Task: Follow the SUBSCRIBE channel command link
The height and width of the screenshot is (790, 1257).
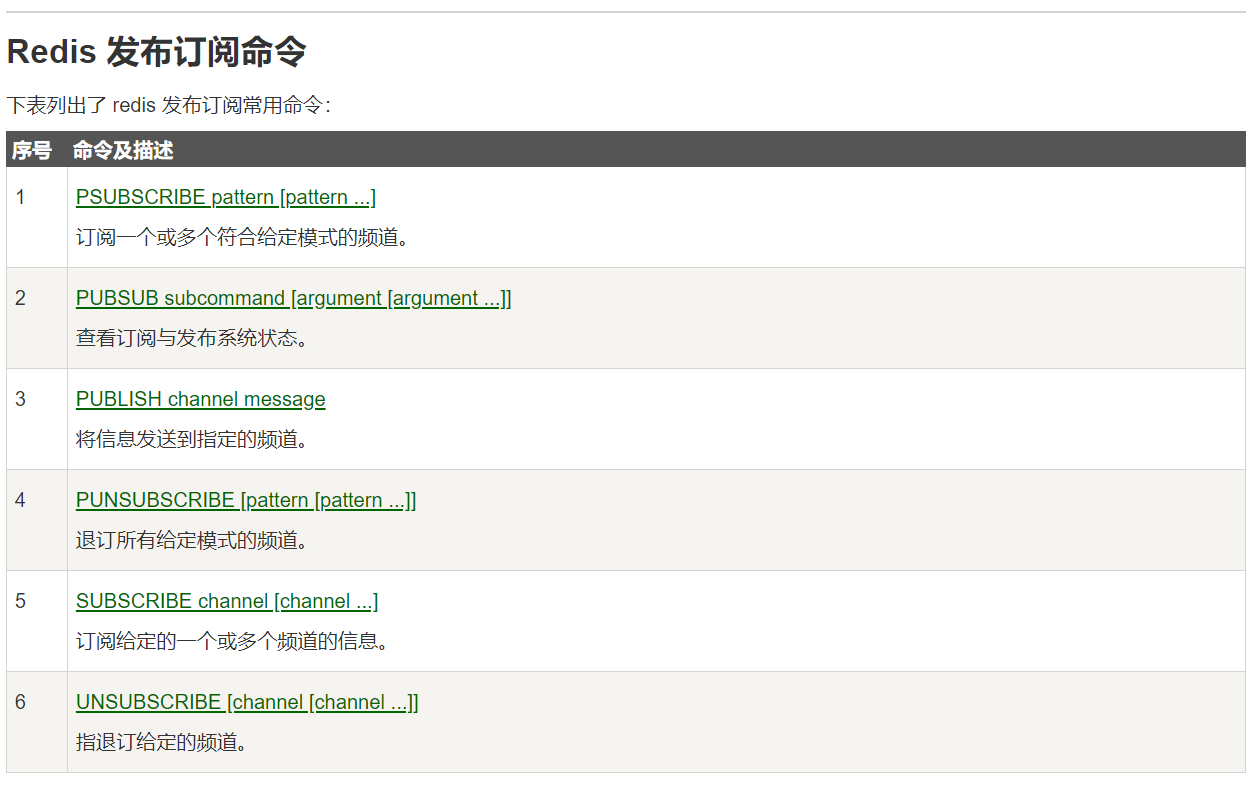Action: [x=226, y=601]
